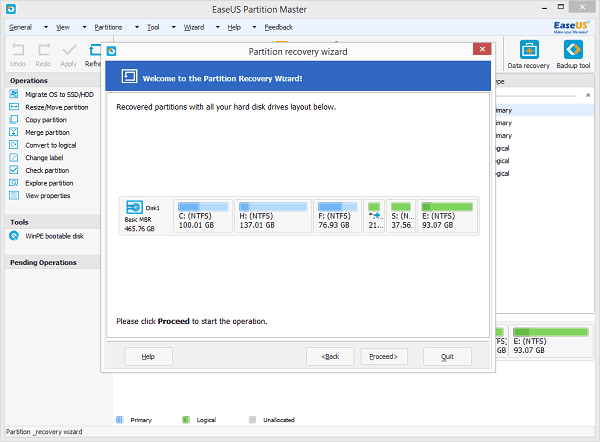Click the Check partition icon
600x442 pixels.
[x=14, y=170]
